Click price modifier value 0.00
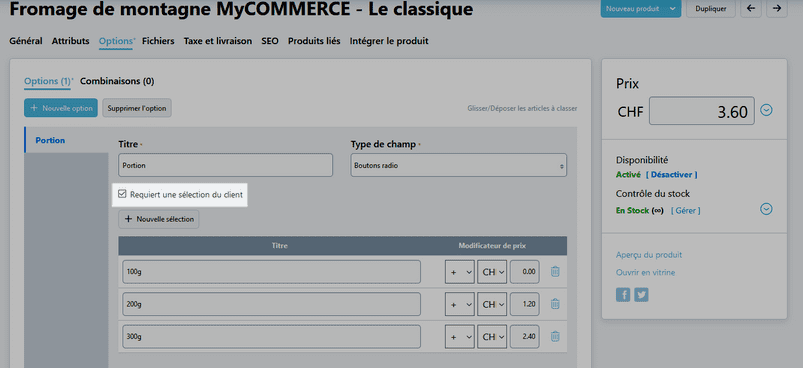Screen dimensions: 803x368 (524, 272)
